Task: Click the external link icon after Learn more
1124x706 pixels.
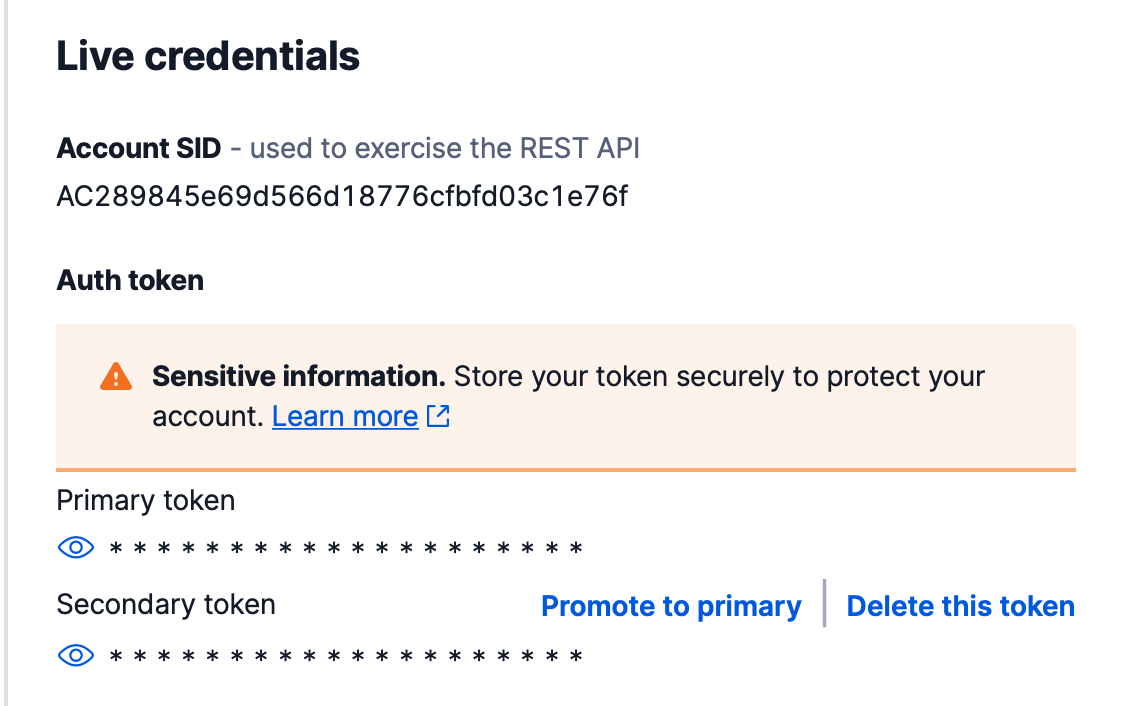Action: (x=438, y=416)
